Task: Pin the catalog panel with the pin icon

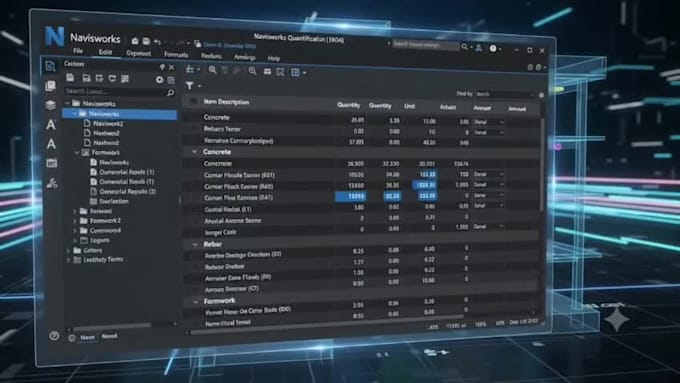Action: pyautogui.click(x=162, y=67)
